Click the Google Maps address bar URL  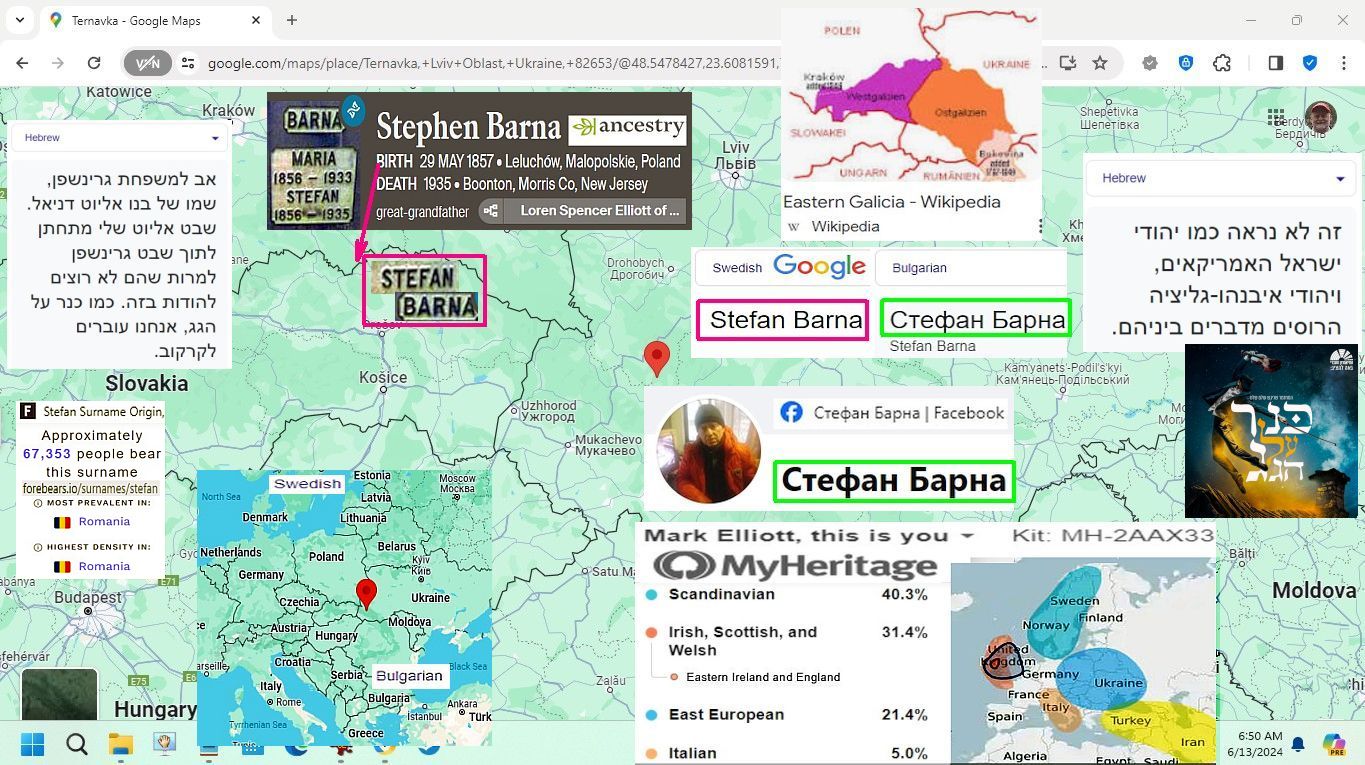pyautogui.click(x=495, y=63)
